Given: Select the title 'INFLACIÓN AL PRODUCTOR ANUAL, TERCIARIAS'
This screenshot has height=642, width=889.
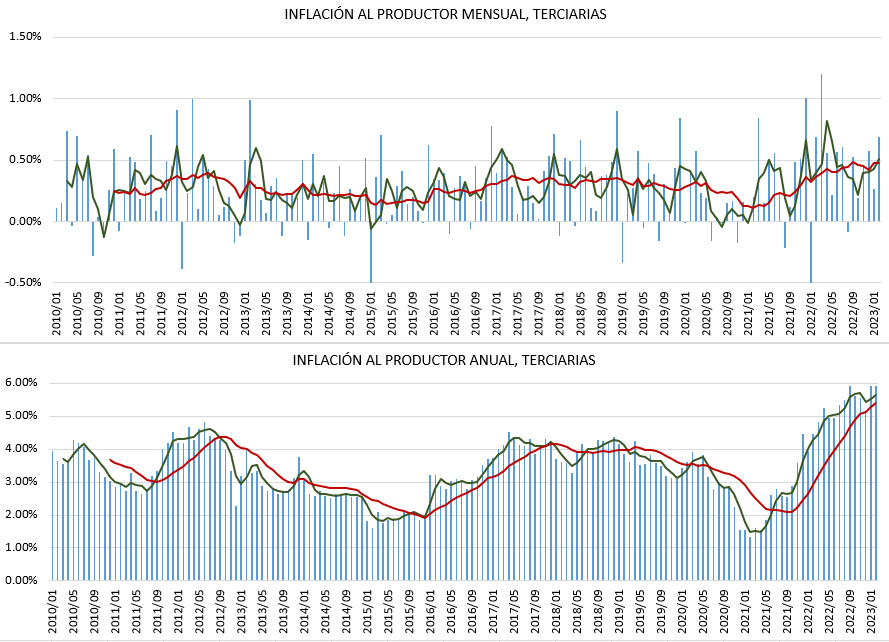Looking at the screenshot, I should click(x=444, y=360).
